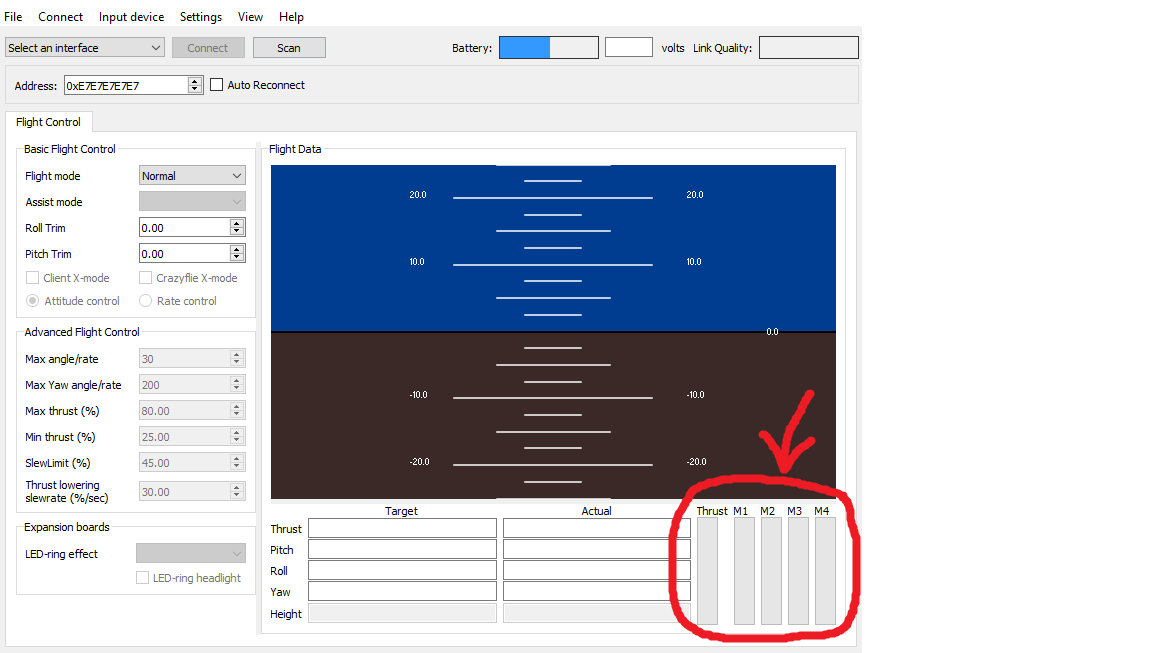The height and width of the screenshot is (653, 1152).
Task: Select the Rate control radio button
Action: [145, 300]
